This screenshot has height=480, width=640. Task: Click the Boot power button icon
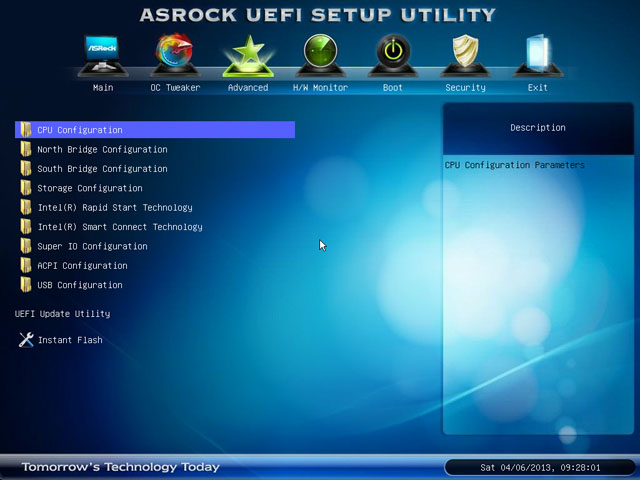[x=393, y=55]
